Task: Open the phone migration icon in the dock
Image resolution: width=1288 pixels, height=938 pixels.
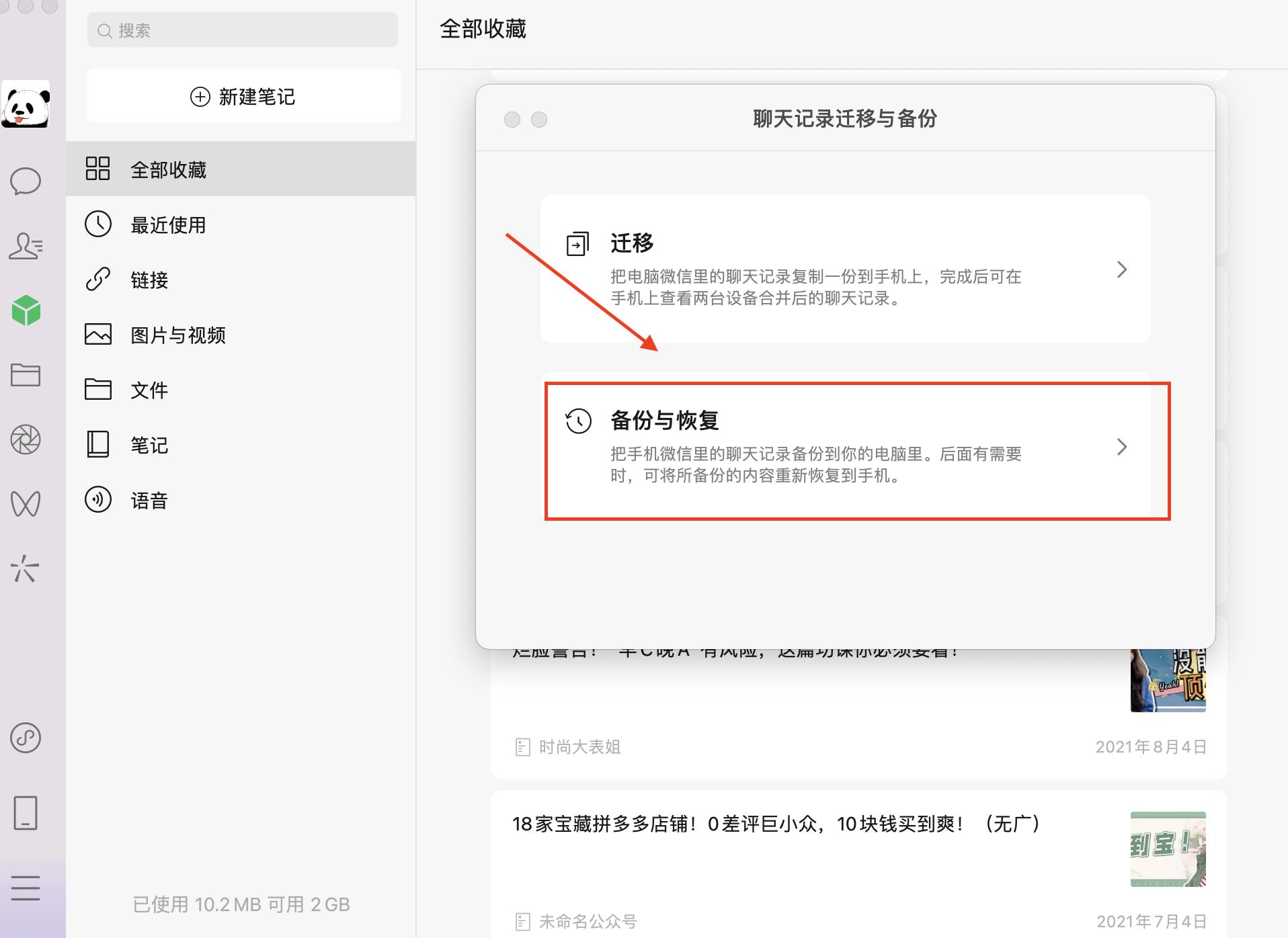Action: click(x=27, y=814)
